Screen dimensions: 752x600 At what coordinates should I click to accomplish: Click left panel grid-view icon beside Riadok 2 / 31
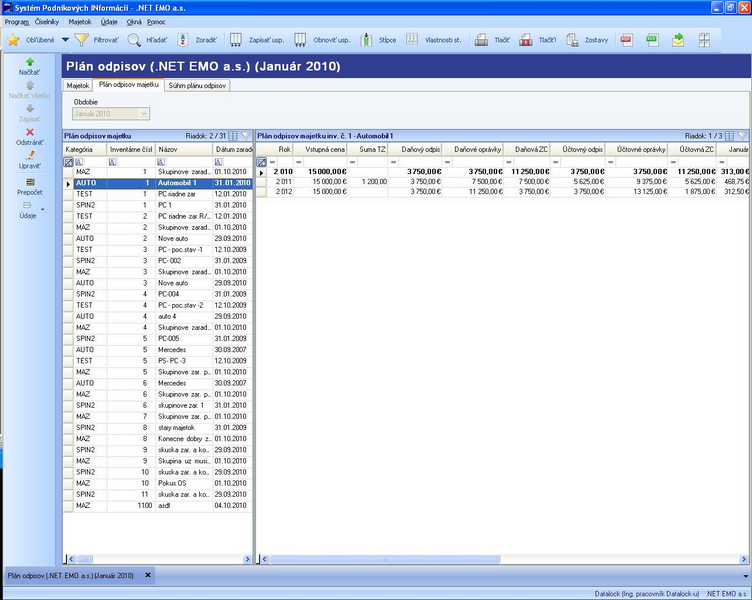pyautogui.click(x=233, y=136)
